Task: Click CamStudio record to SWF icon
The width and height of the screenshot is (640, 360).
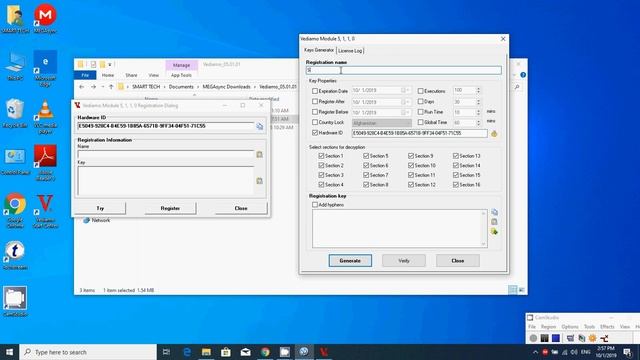Action: (x=604, y=338)
